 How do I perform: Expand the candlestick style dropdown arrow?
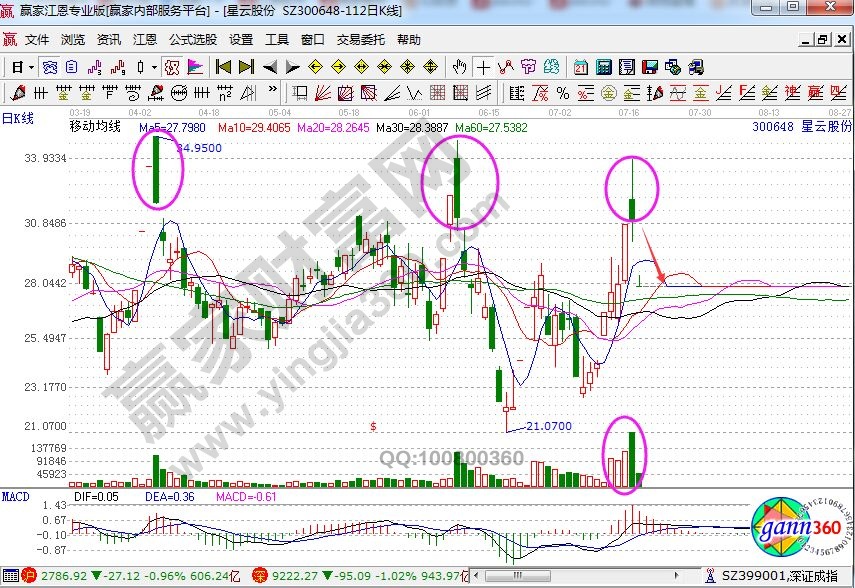153,67
